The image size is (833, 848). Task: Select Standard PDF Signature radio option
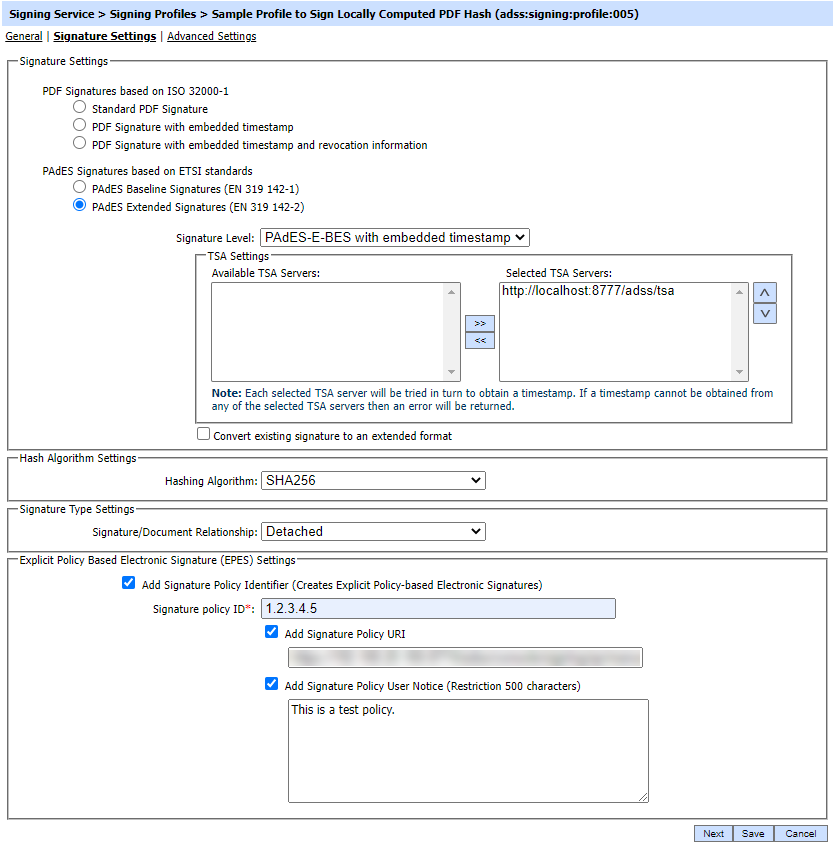click(x=80, y=107)
